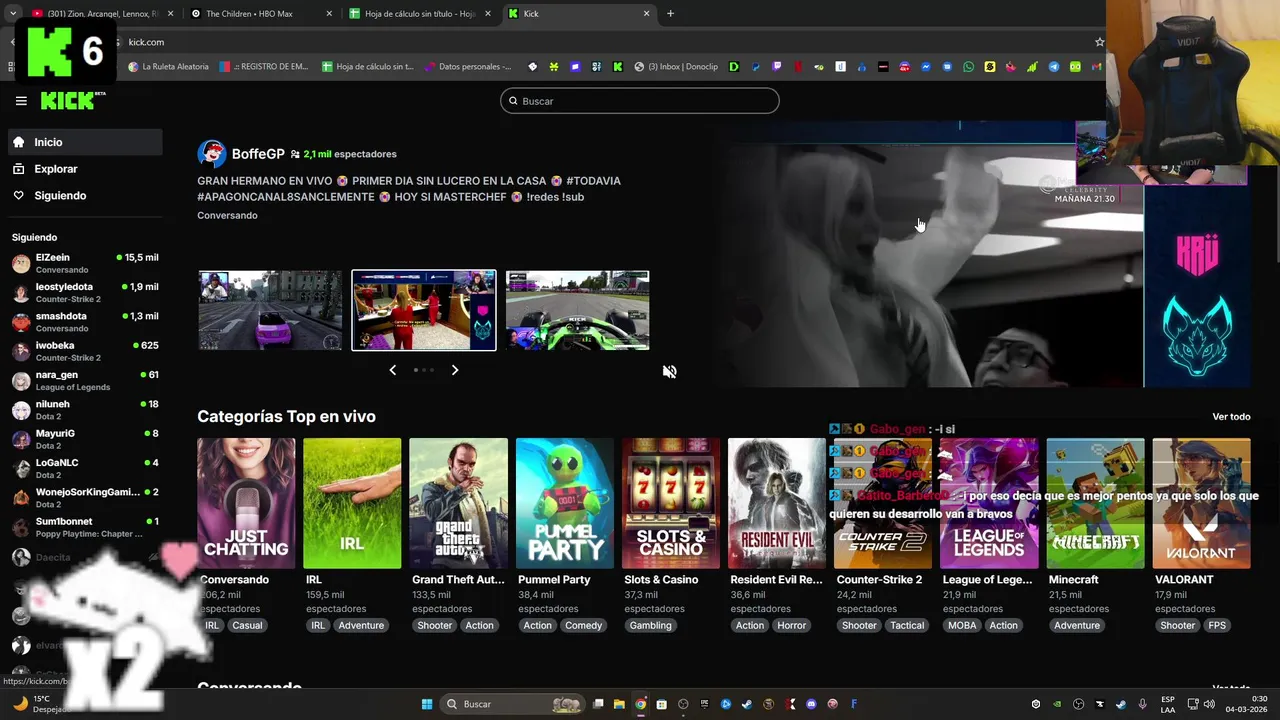The width and height of the screenshot is (1280, 720).
Task: Switch to The Children HBO Max tab
Action: [x=260, y=14]
